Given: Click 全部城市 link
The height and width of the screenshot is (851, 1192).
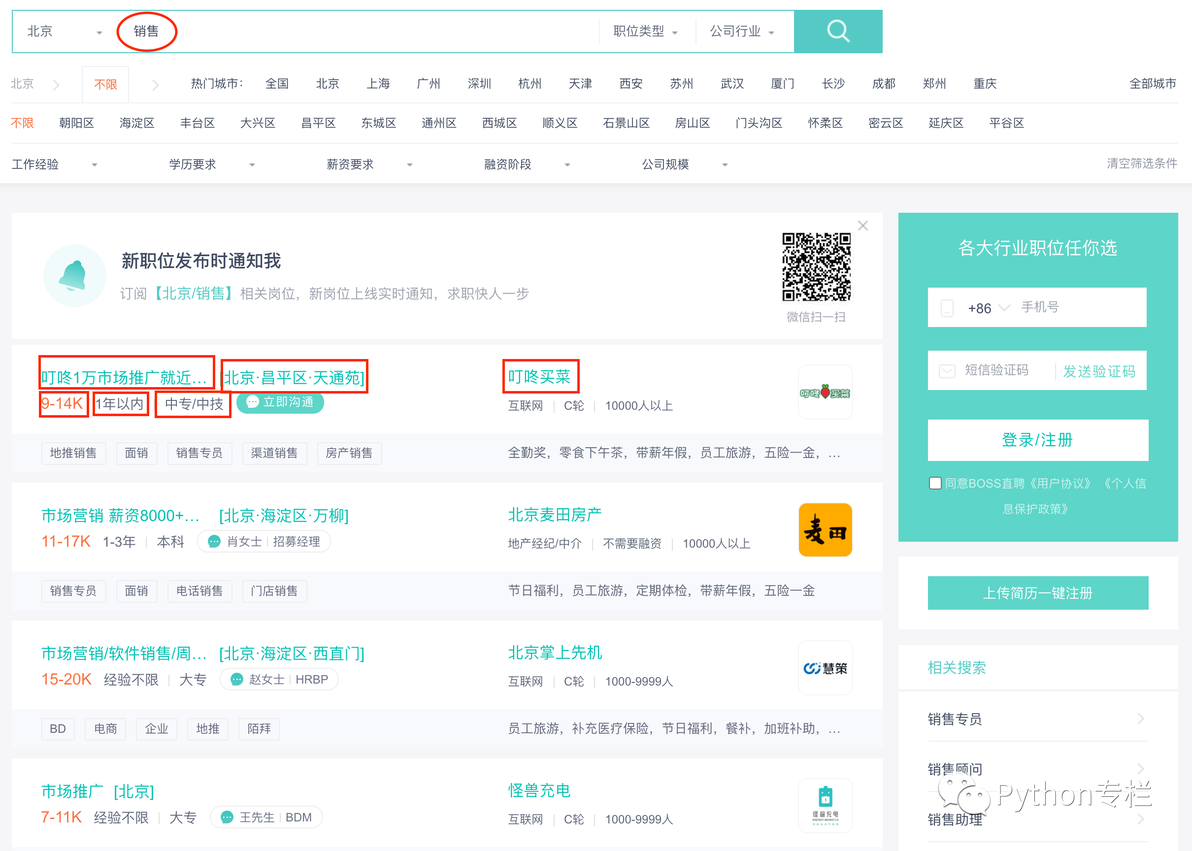Looking at the screenshot, I should pos(1152,84).
